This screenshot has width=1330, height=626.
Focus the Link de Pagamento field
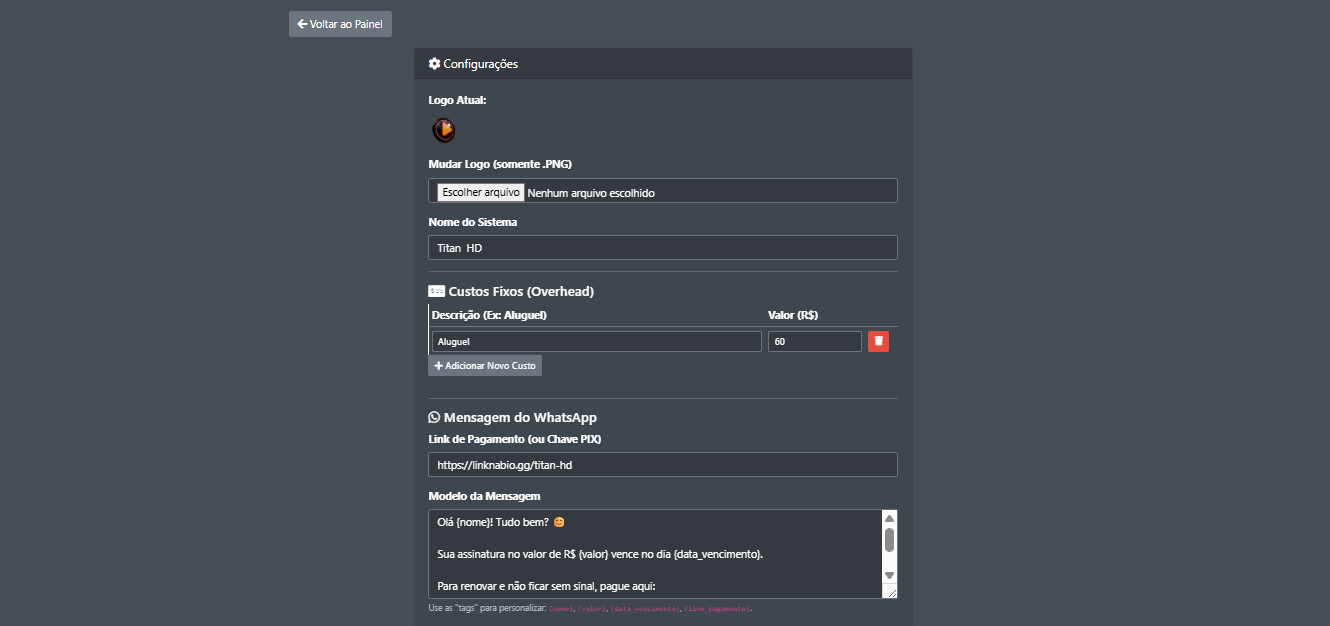coord(662,465)
